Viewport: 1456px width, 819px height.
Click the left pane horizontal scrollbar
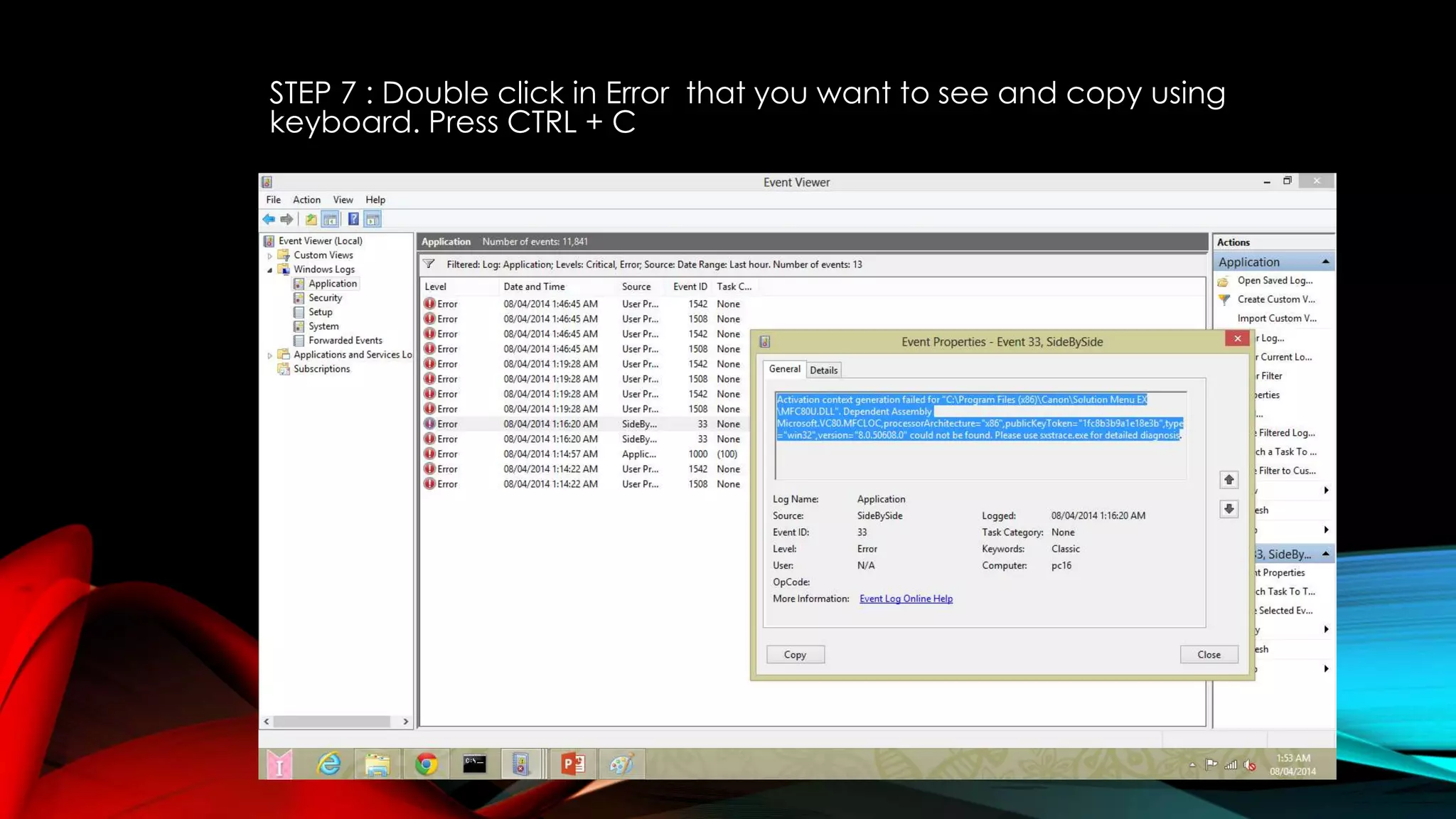332,722
